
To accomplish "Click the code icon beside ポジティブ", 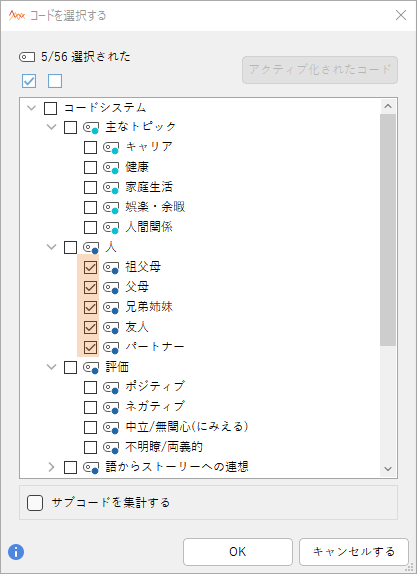I will (x=111, y=387).
